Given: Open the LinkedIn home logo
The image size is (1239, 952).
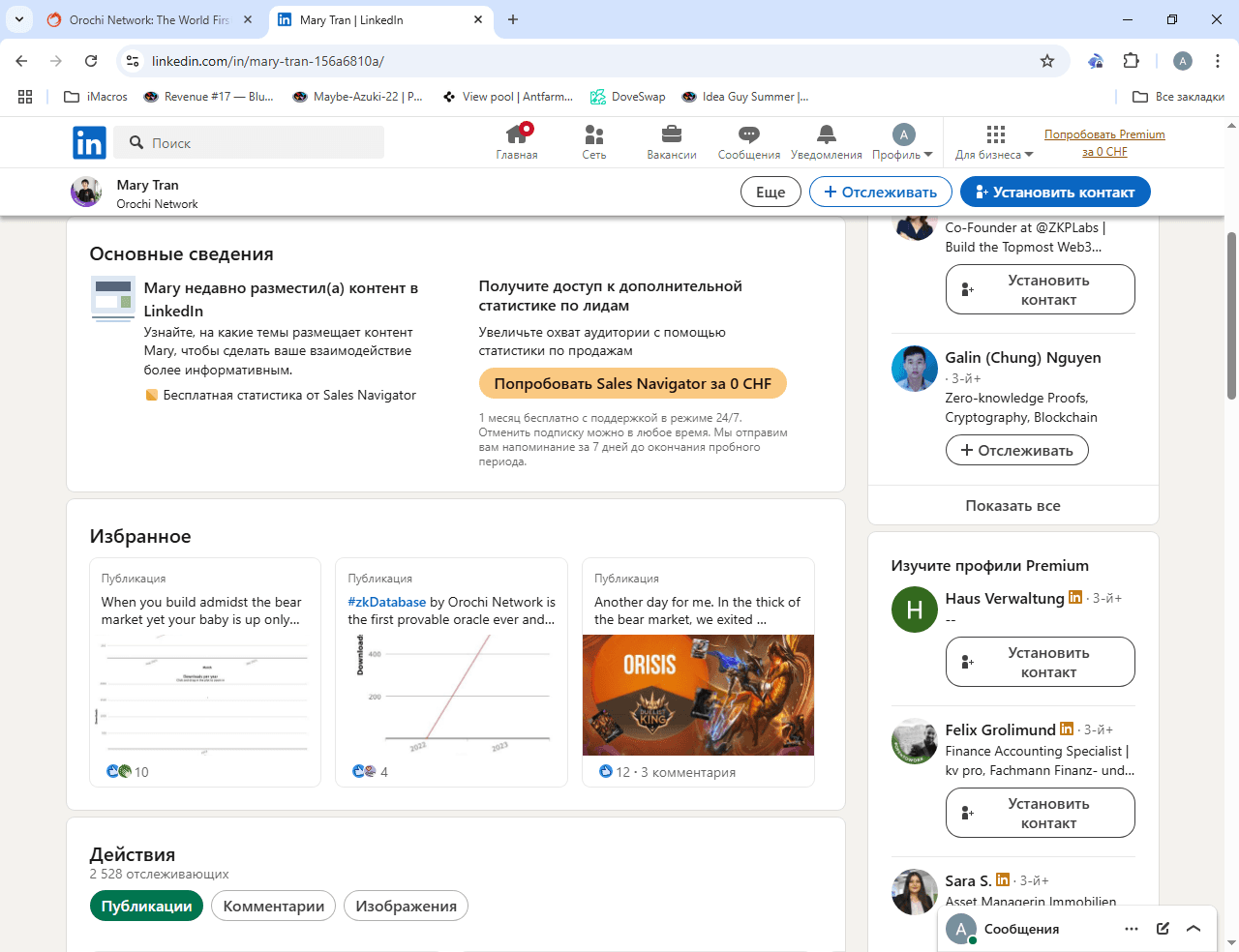Looking at the screenshot, I should coord(89,143).
